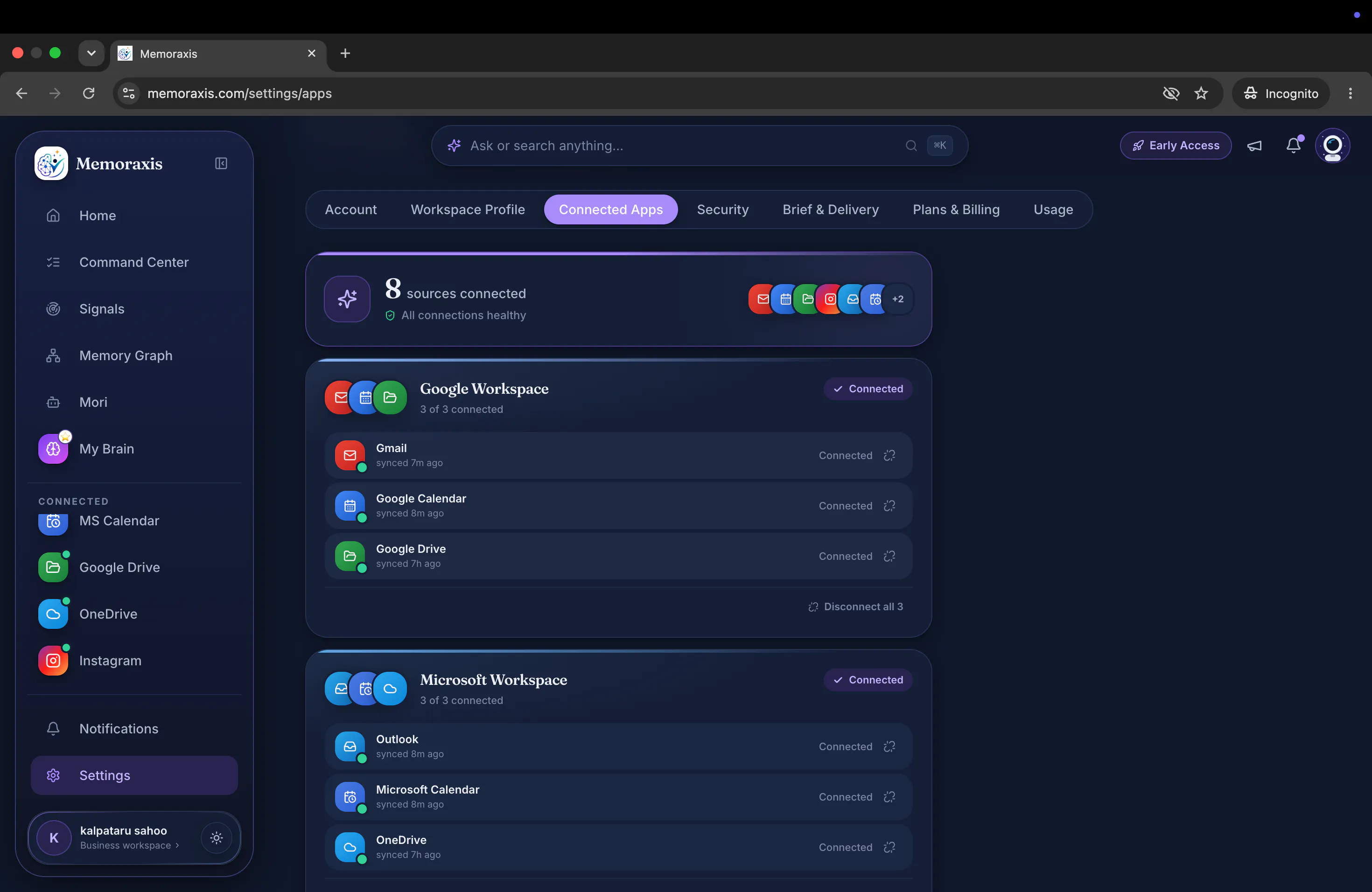The width and height of the screenshot is (1372, 892).
Task: Open the browser tab search dropdown
Action: 91,54
